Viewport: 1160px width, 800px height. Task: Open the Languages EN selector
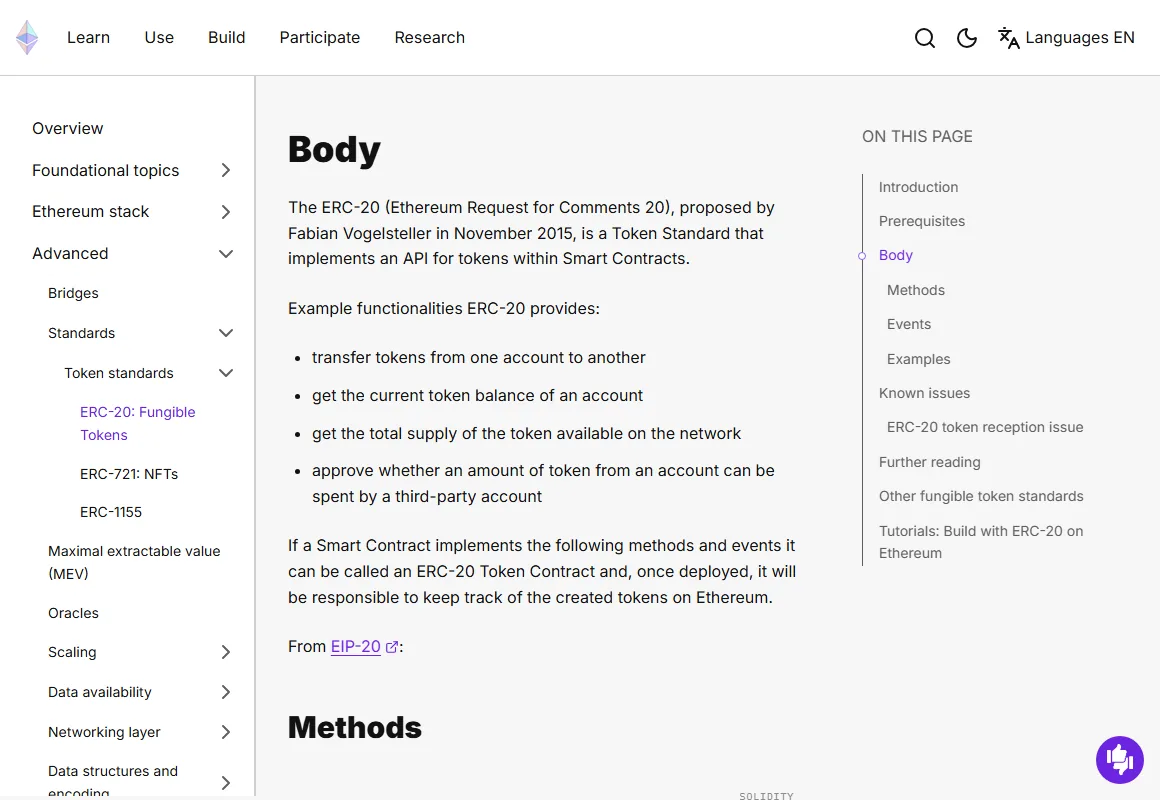point(1066,38)
